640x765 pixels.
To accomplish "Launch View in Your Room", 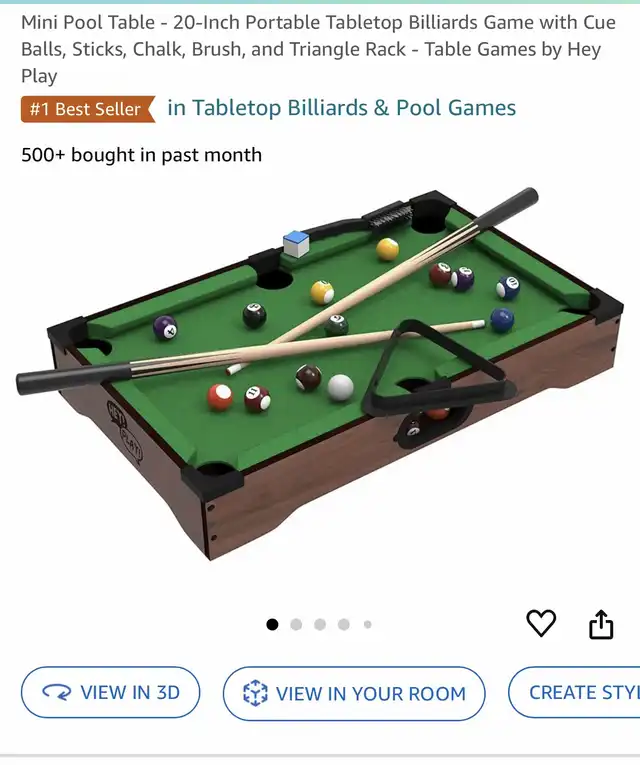I will [354, 693].
